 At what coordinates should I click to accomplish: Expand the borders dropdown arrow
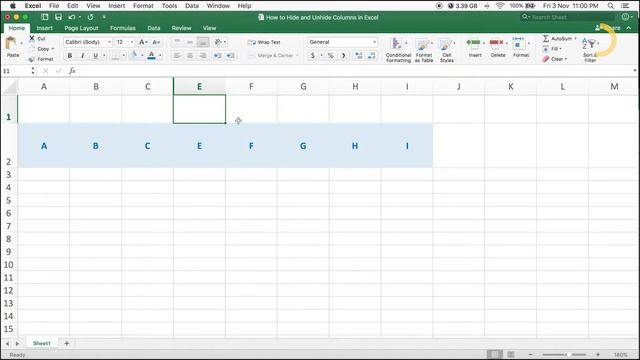click(124, 56)
